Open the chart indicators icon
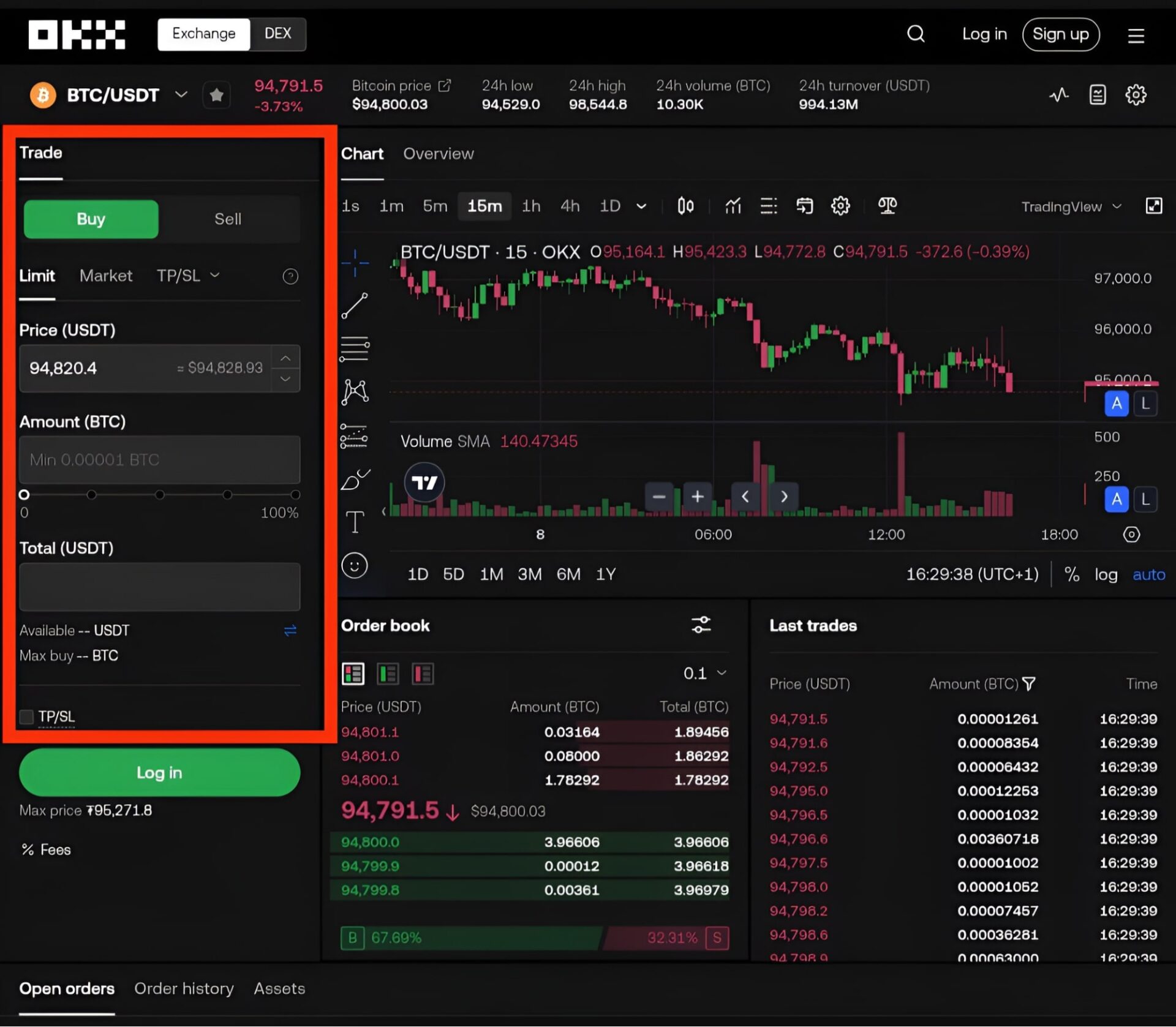This screenshot has height=1027, width=1176. 733,206
